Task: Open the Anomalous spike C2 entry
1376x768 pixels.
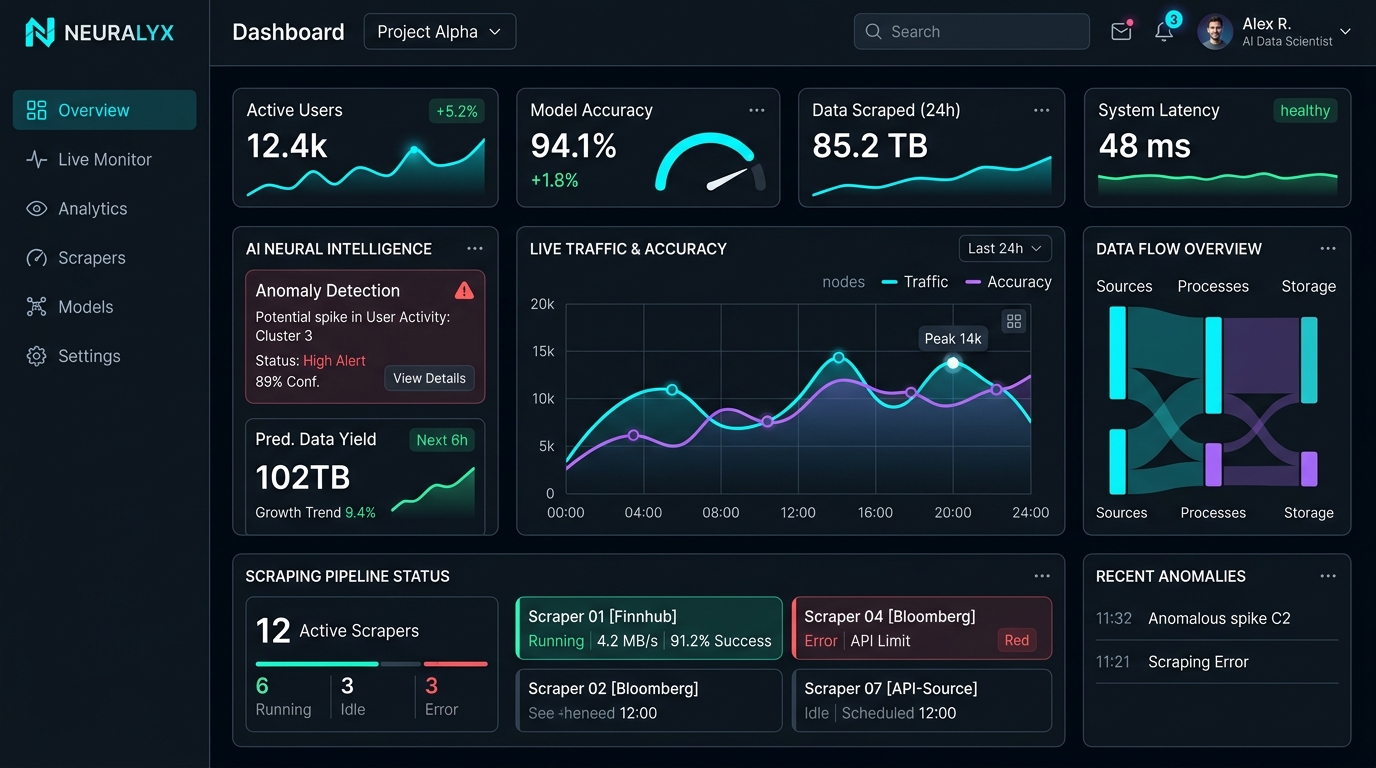Action: click(1217, 618)
